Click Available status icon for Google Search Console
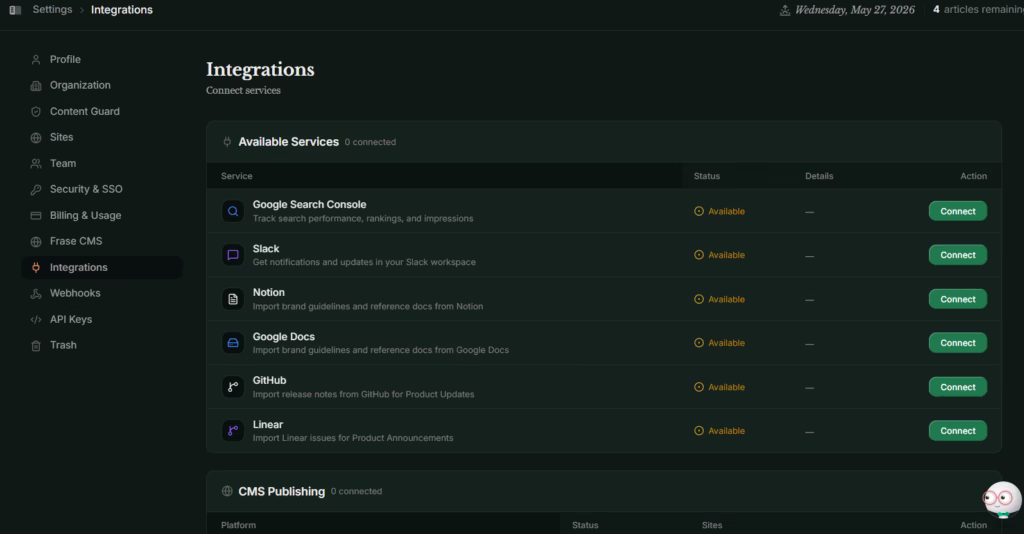The width and height of the screenshot is (1024, 534). (699, 212)
